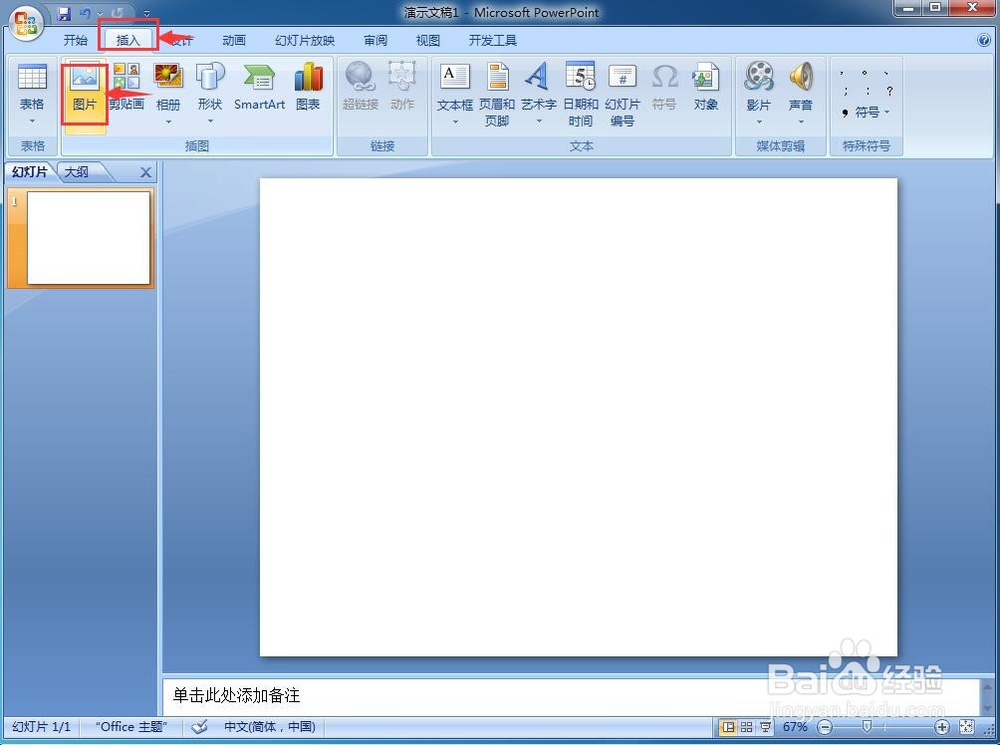Fit slide to current window icon

click(967, 727)
